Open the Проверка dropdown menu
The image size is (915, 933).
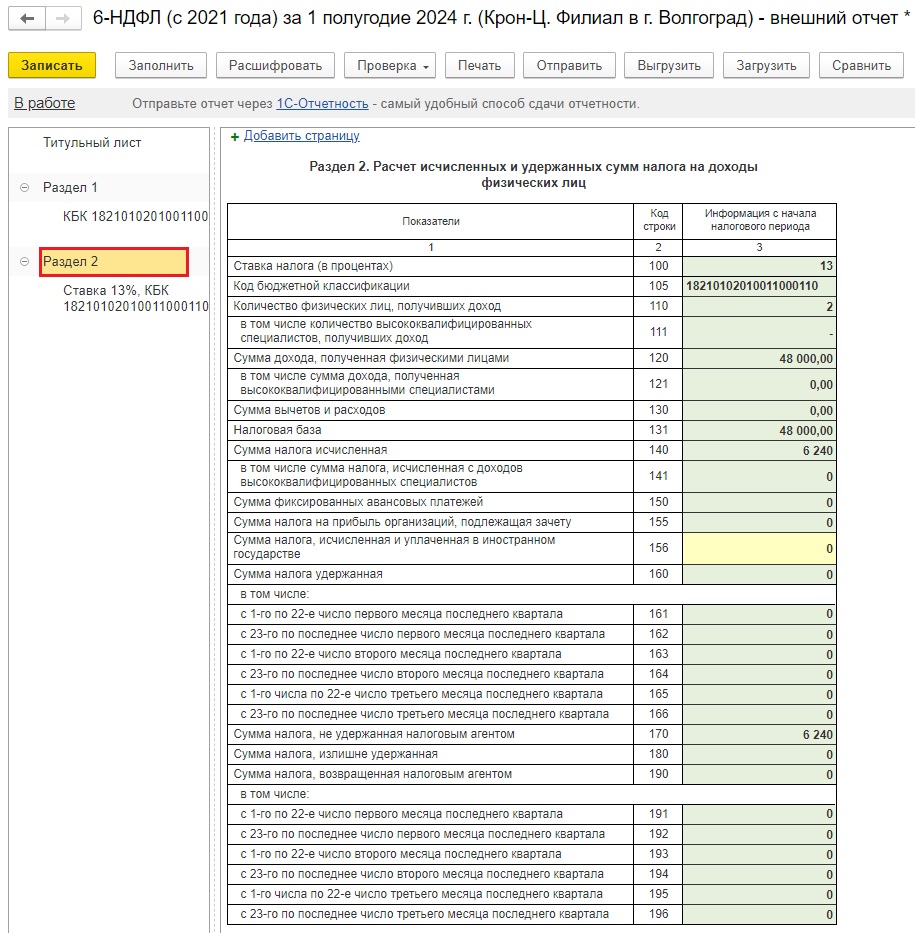[390, 65]
